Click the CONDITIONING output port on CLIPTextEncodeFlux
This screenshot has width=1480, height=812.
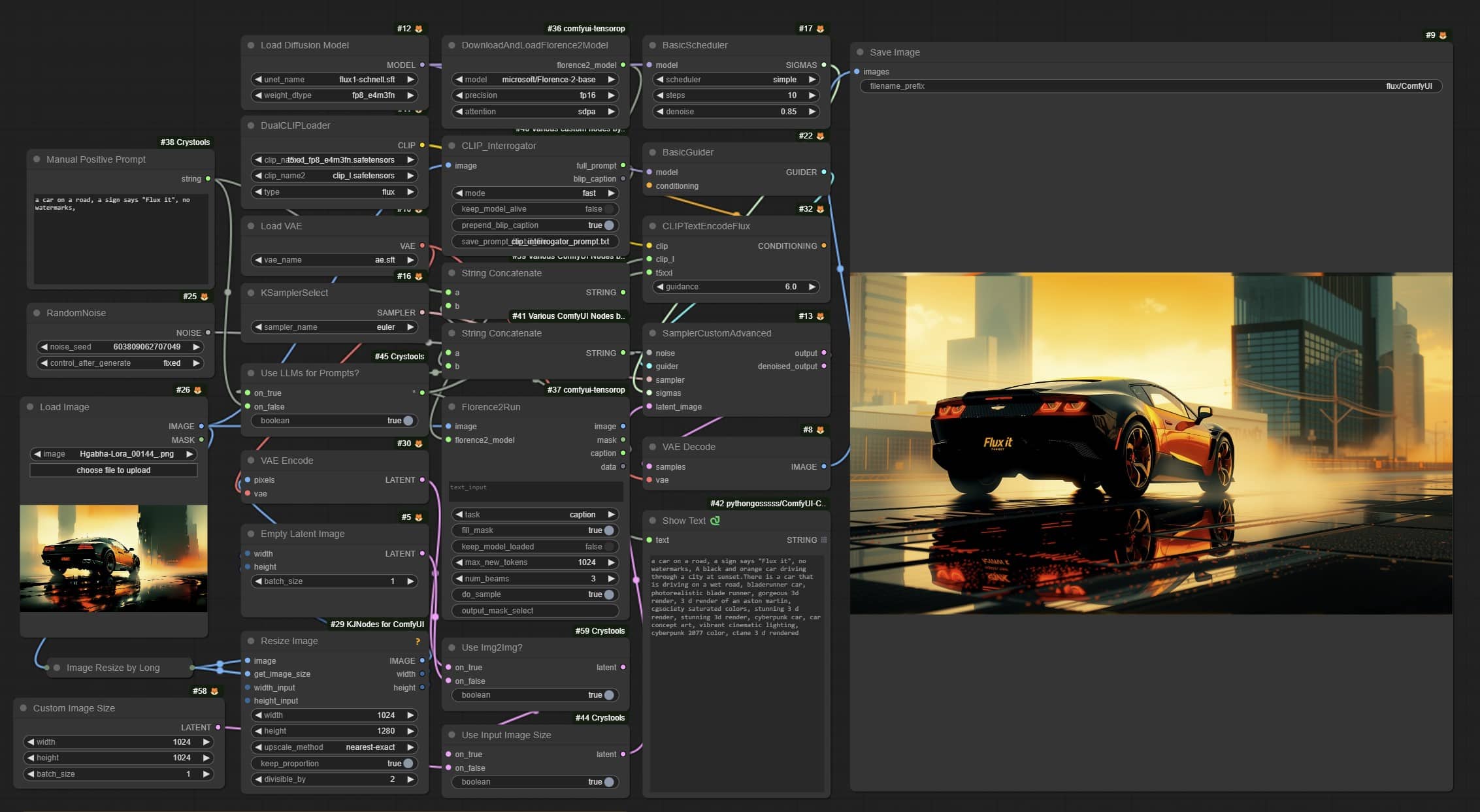pyautogui.click(x=823, y=246)
